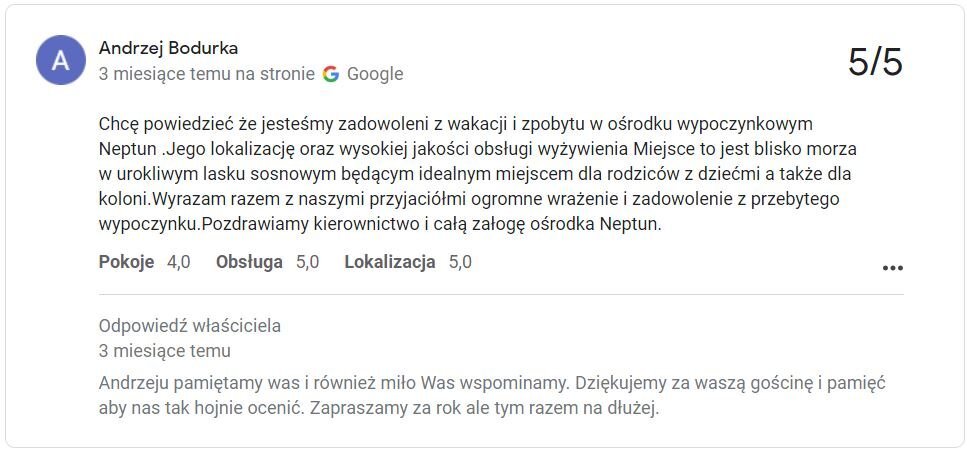Click the "Google" source text

[375, 74]
